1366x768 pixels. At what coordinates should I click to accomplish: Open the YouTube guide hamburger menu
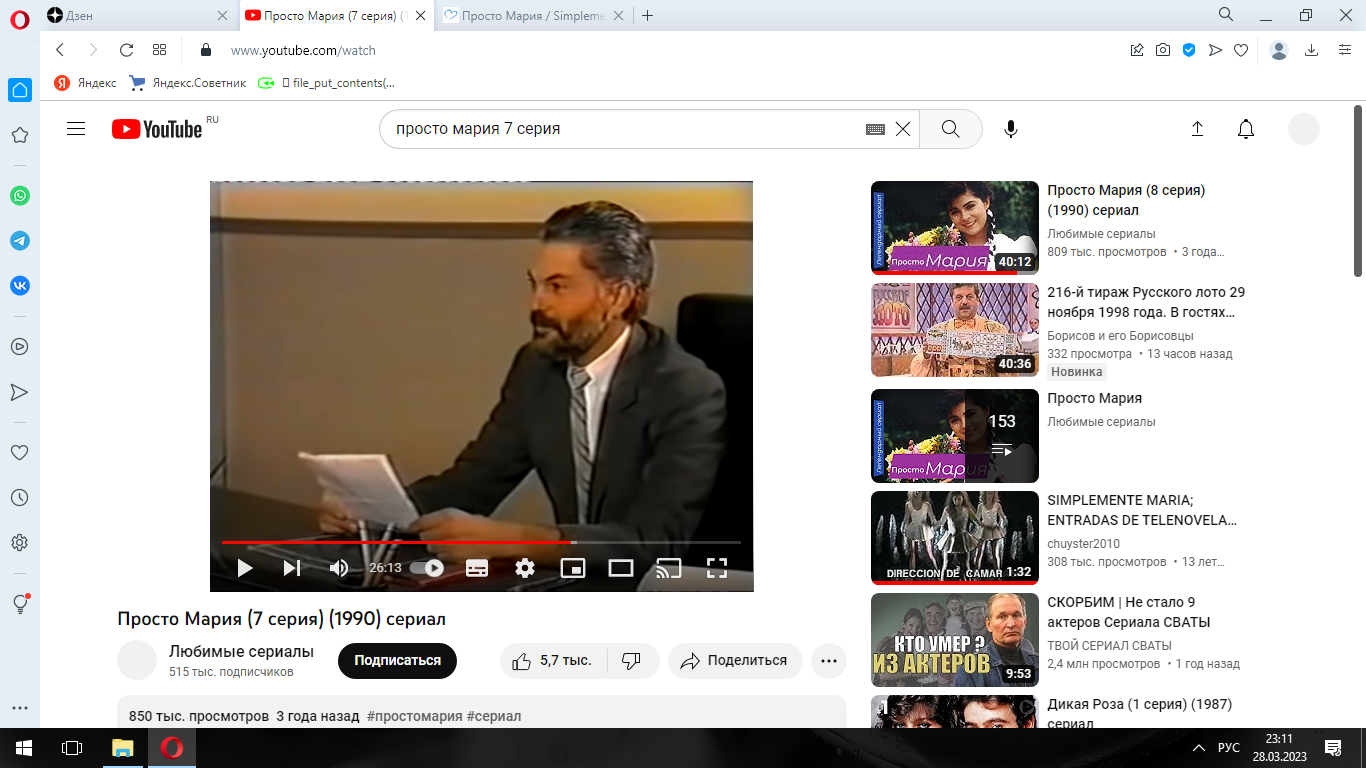coord(76,129)
